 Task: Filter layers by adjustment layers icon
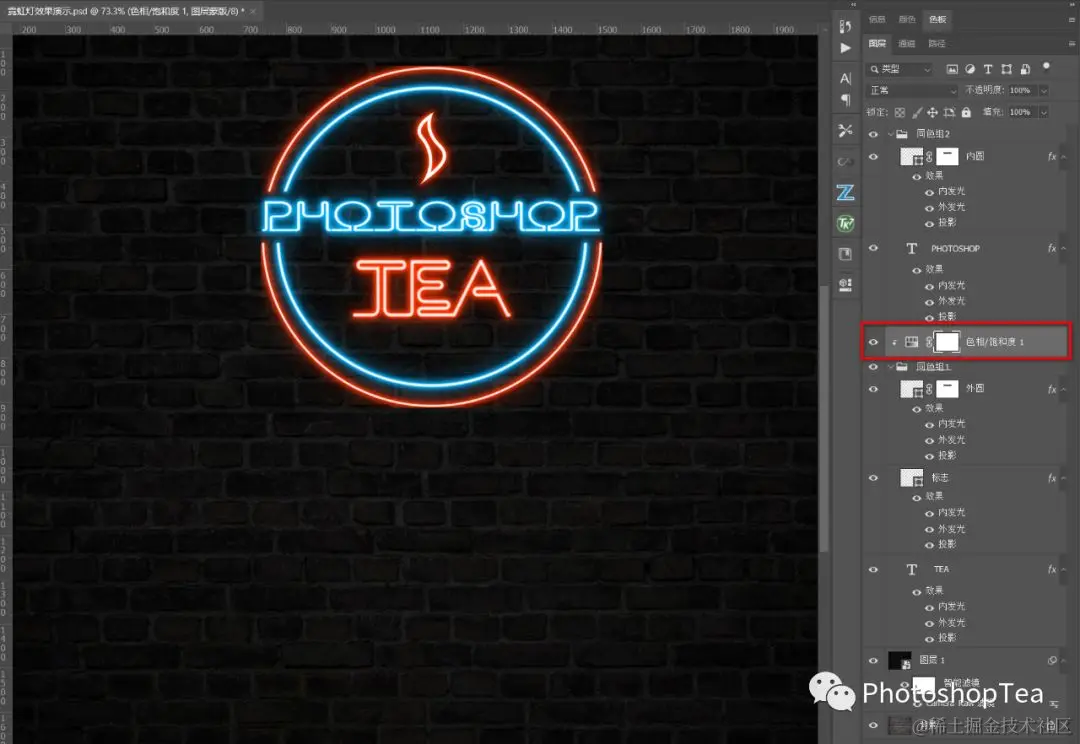point(970,69)
